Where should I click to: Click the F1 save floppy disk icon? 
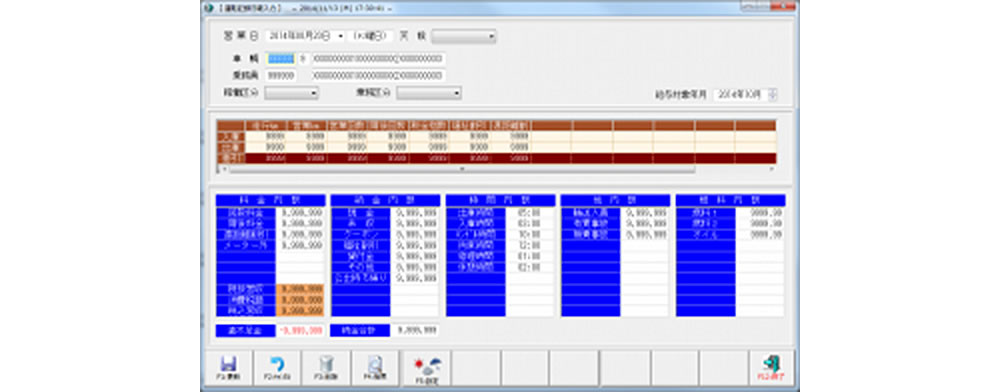[228, 364]
